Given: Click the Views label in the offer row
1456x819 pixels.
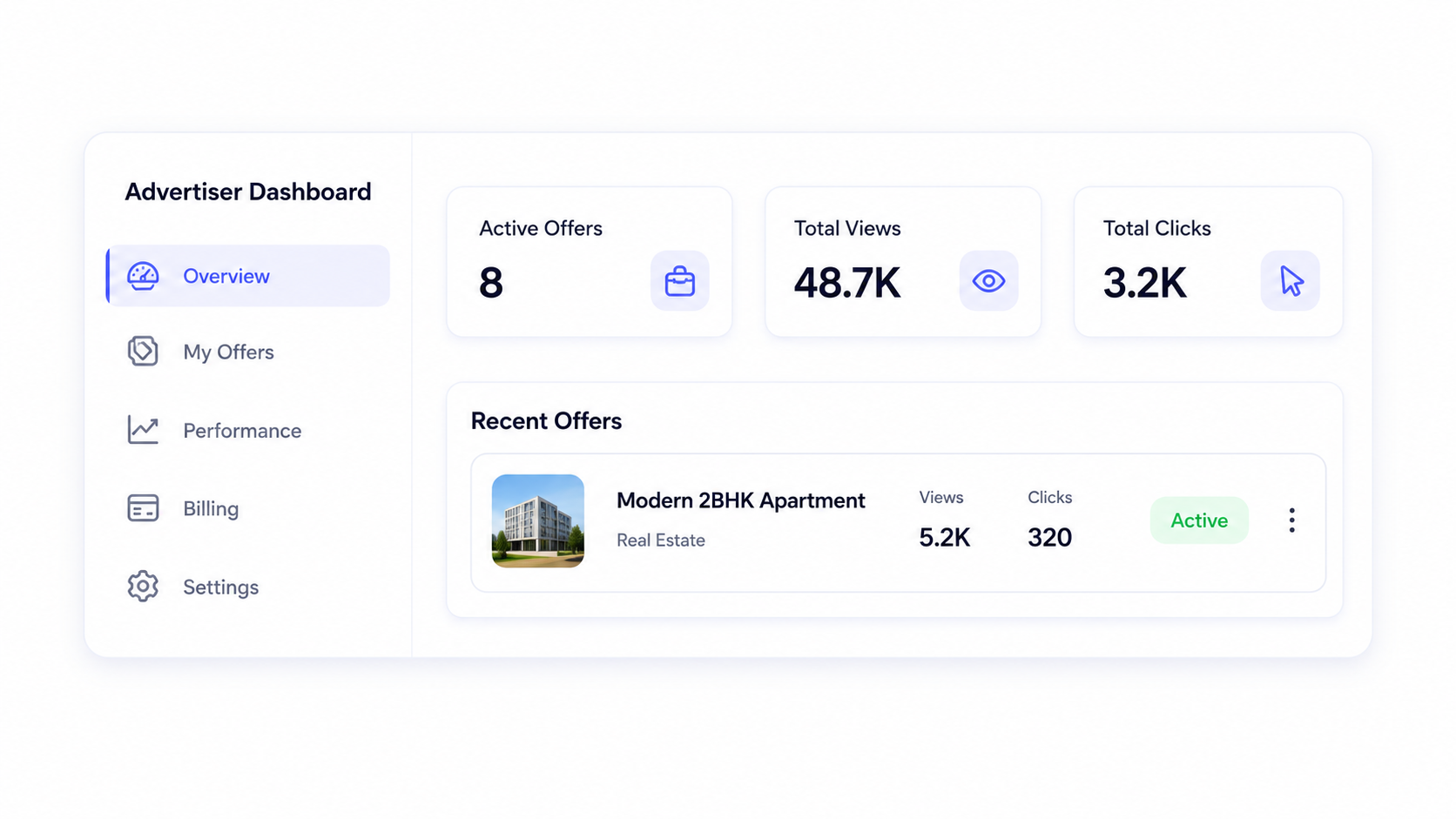Looking at the screenshot, I should point(941,497).
